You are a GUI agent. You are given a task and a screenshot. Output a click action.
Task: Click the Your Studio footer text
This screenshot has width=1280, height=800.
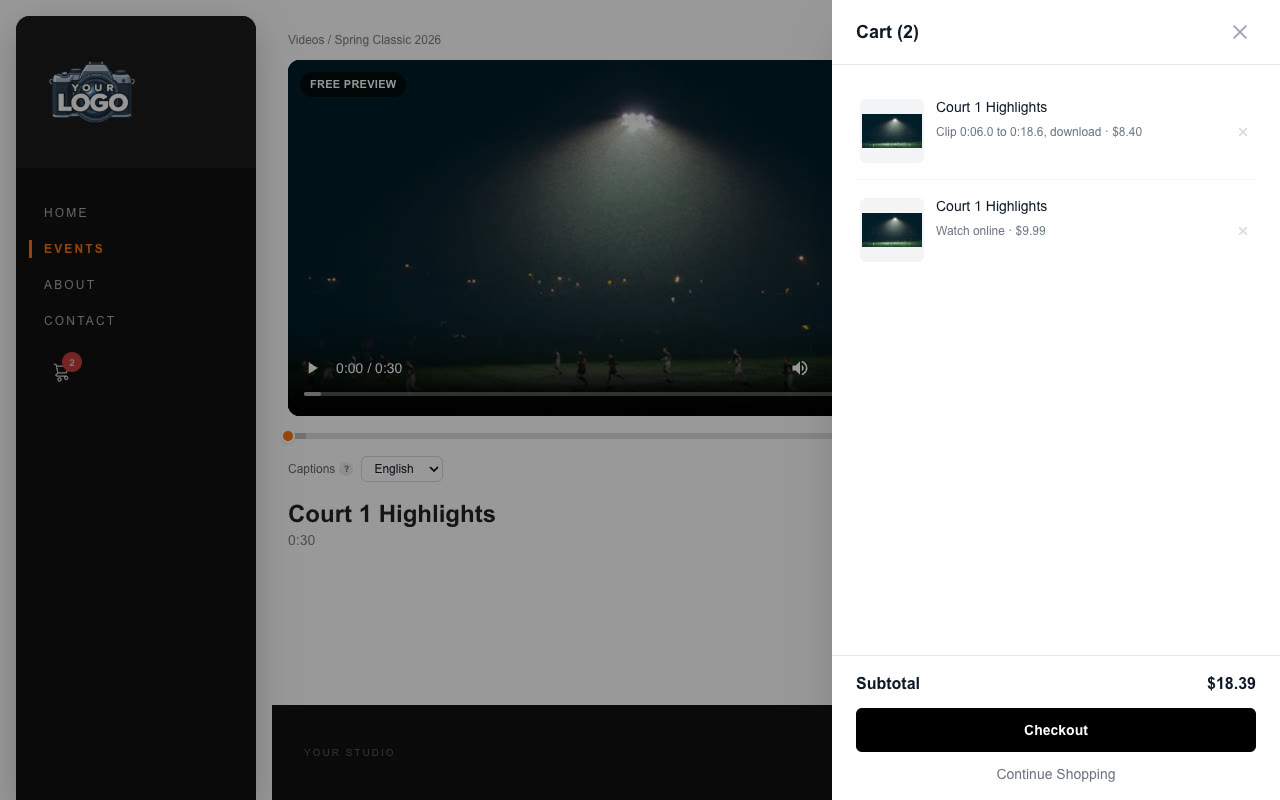(x=350, y=752)
